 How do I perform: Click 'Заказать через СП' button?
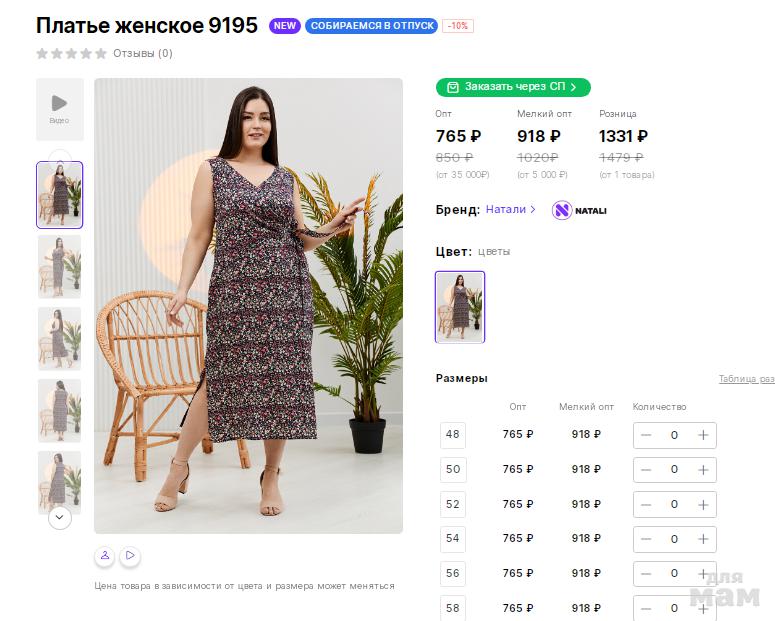(513, 87)
